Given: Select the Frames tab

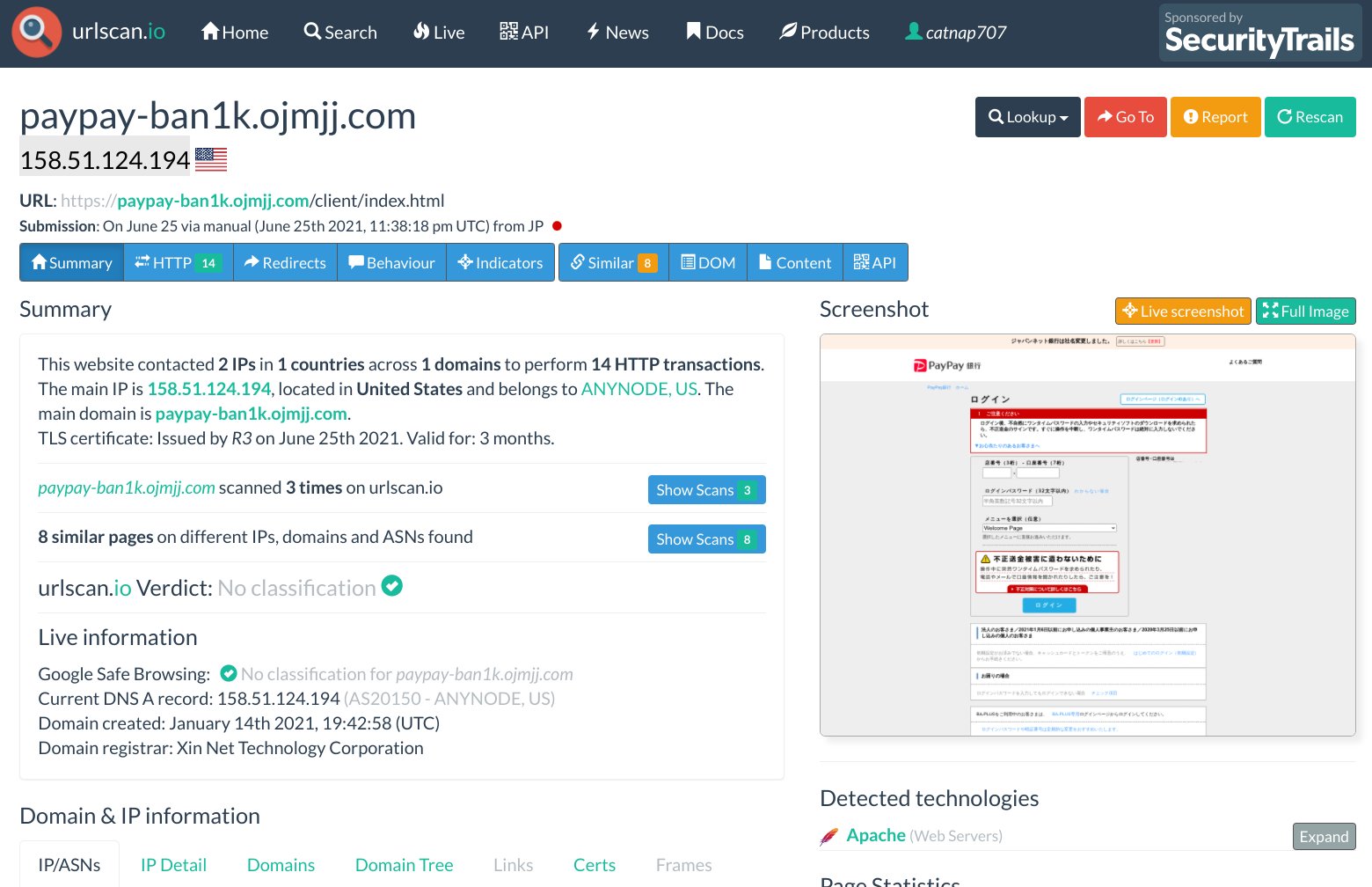Looking at the screenshot, I should click(684, 865).
